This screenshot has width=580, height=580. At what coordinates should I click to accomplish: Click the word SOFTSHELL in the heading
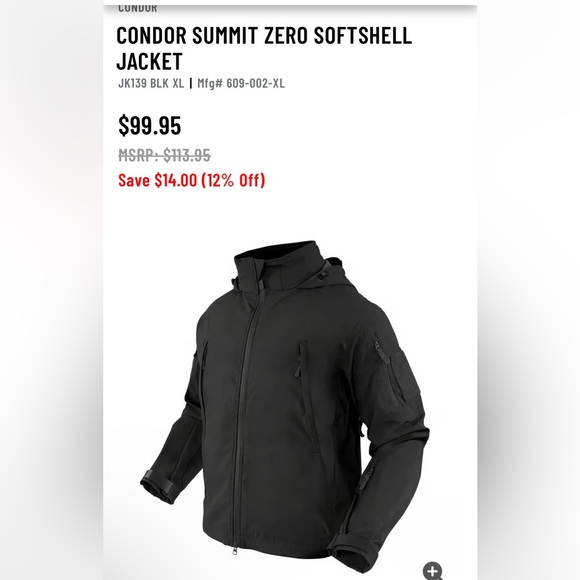(x=363, y=36)
